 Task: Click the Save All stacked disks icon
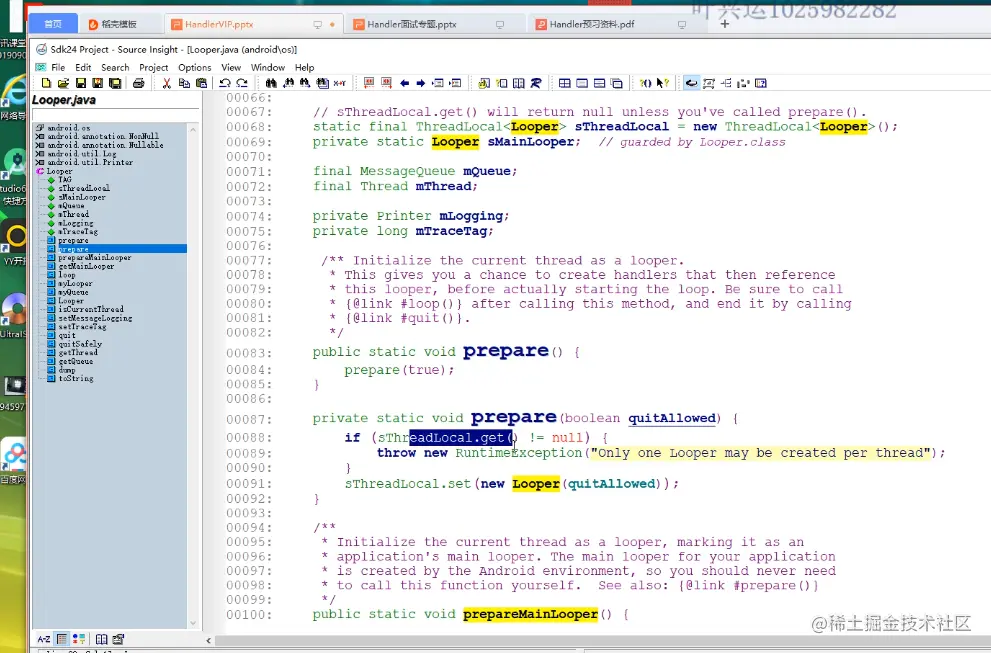[x=115, y=83]
